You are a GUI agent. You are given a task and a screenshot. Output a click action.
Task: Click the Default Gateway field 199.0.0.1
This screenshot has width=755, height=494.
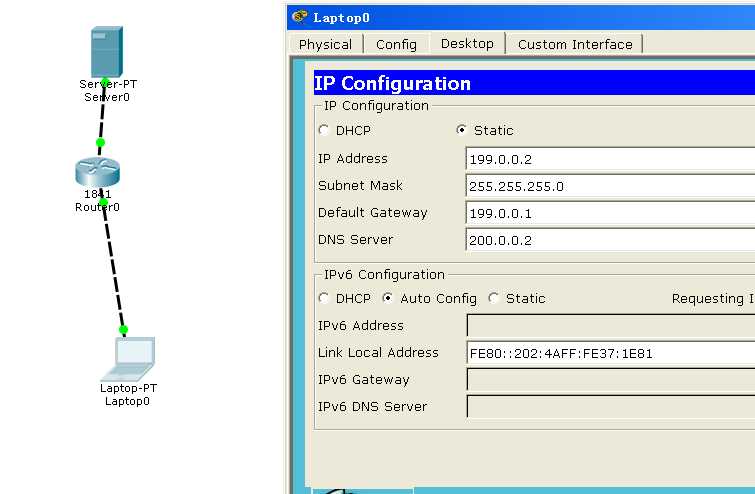point(610,213)
